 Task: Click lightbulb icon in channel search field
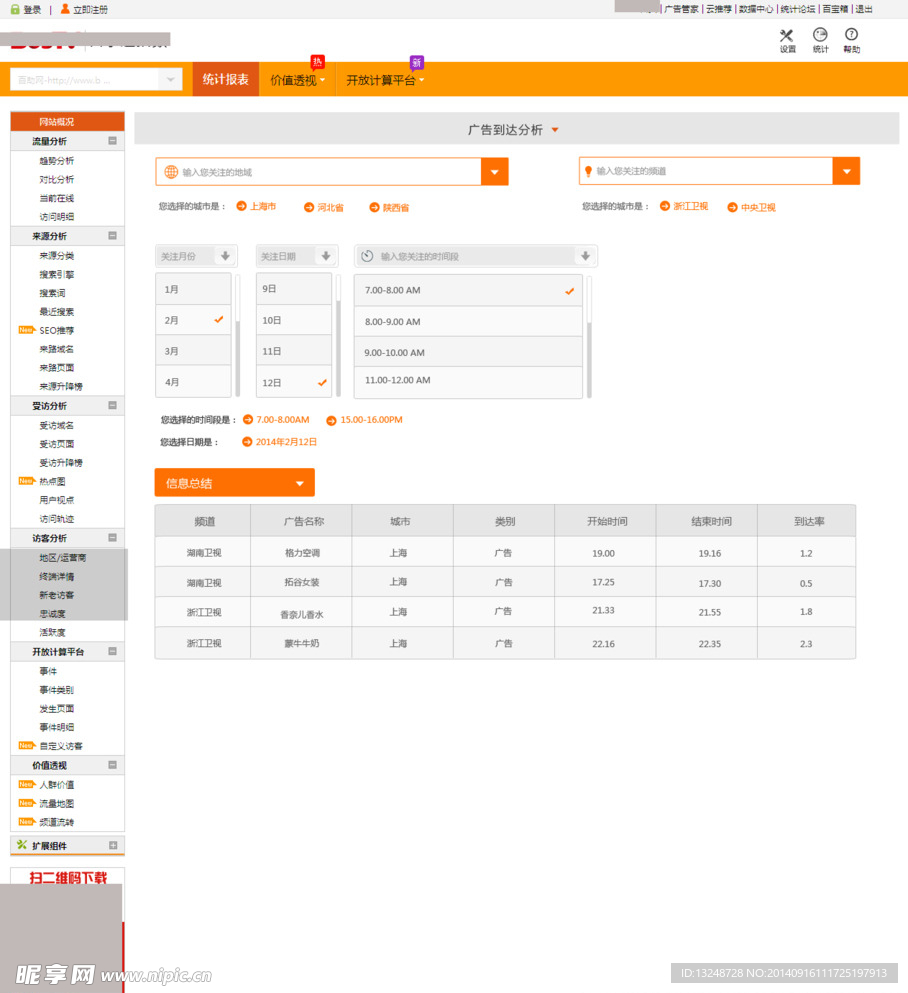point(588,171)
